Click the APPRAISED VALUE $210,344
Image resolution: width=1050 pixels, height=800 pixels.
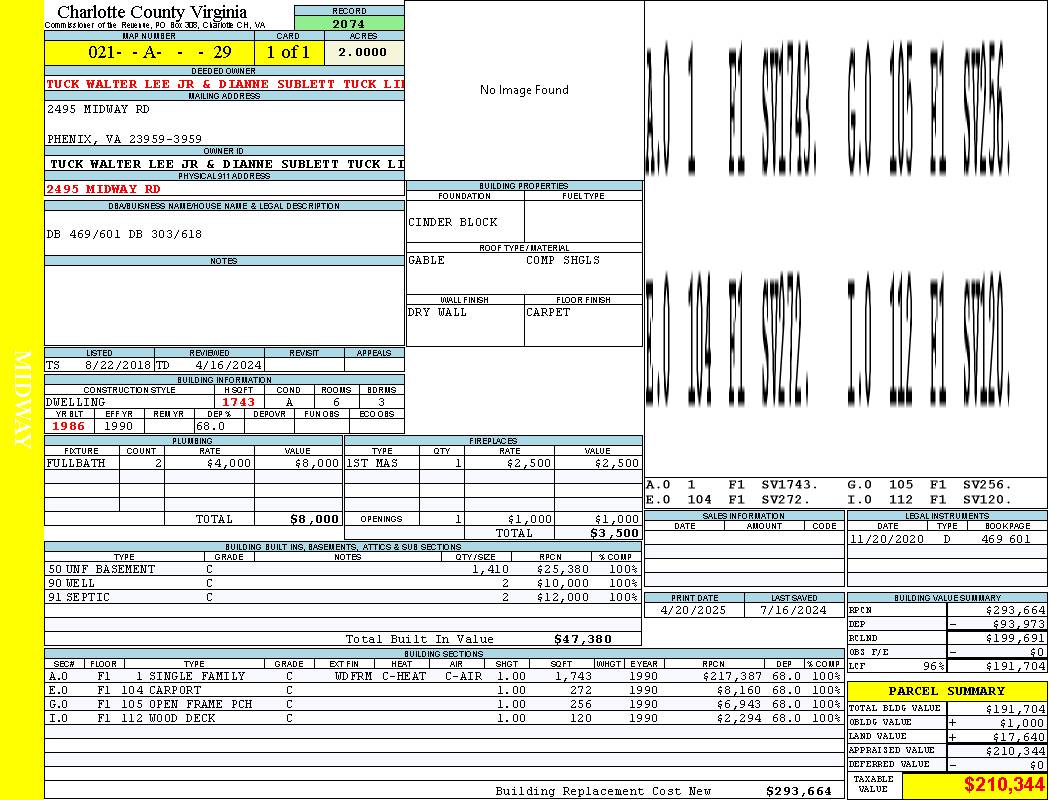click(x=1015, y=752)
